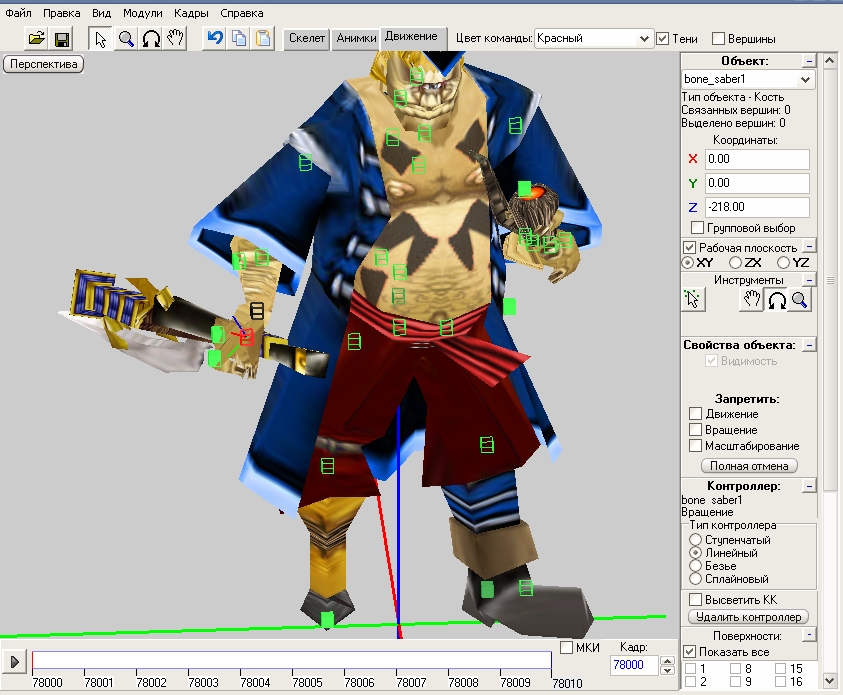Click the Z coordinate input field

[x=756, y=207]
